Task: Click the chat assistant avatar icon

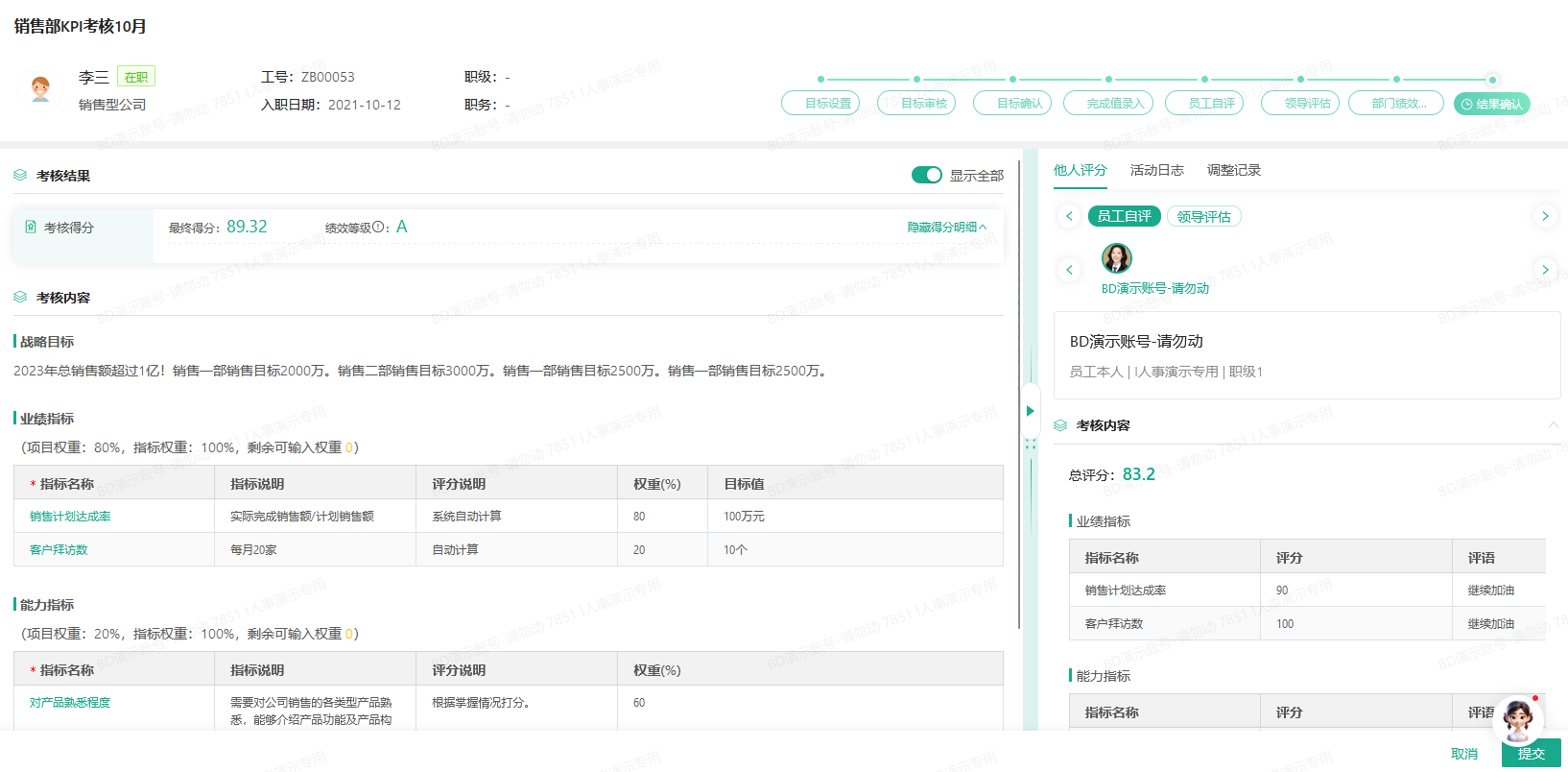Action: 1517,718
